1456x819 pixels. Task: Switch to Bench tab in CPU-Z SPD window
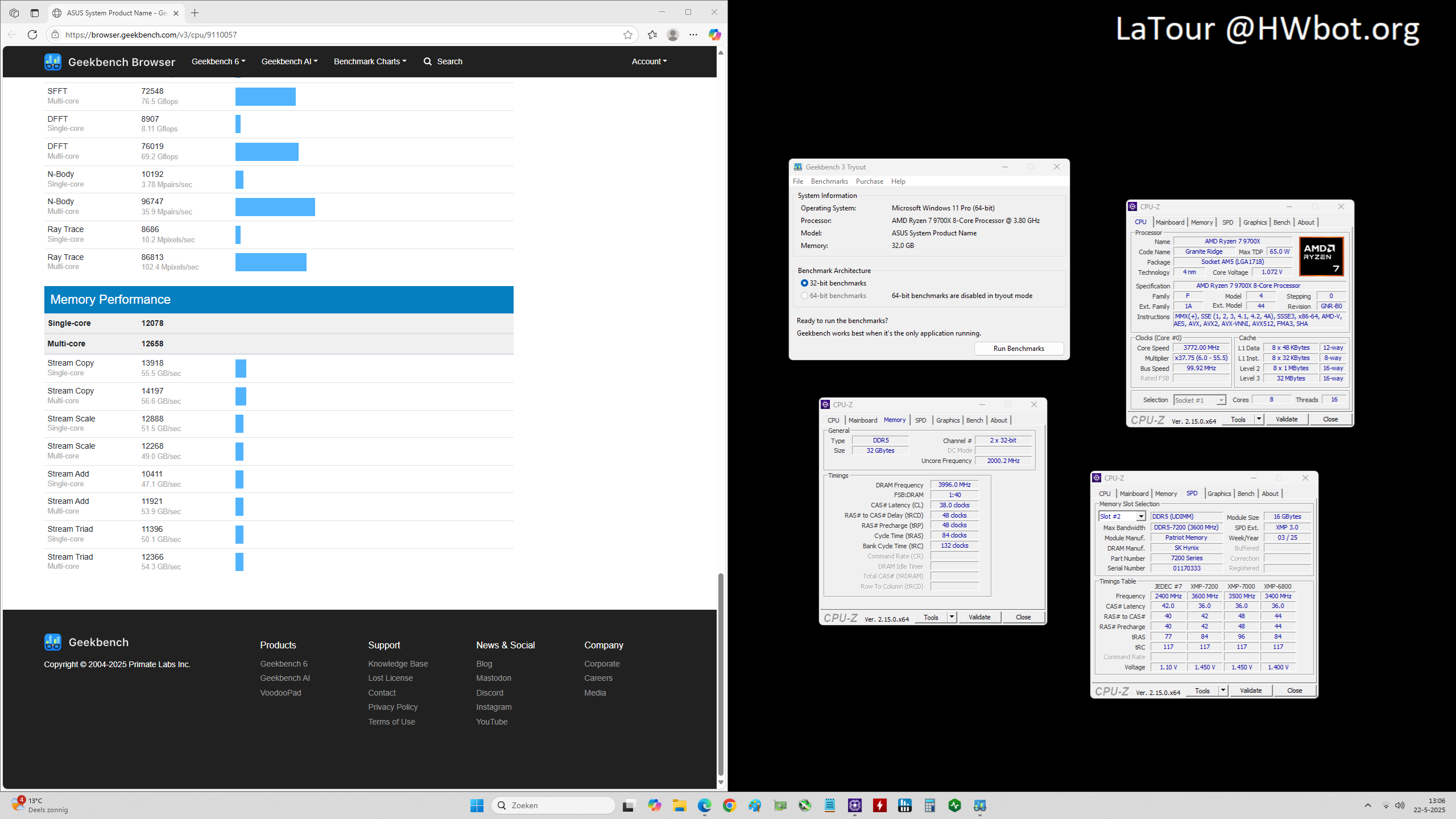[1246, 494]
